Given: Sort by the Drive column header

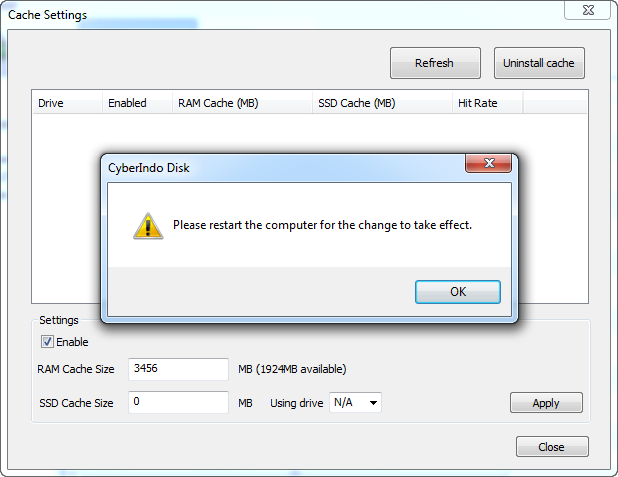Looking at the screenshot, I should (x=67, y=103).
